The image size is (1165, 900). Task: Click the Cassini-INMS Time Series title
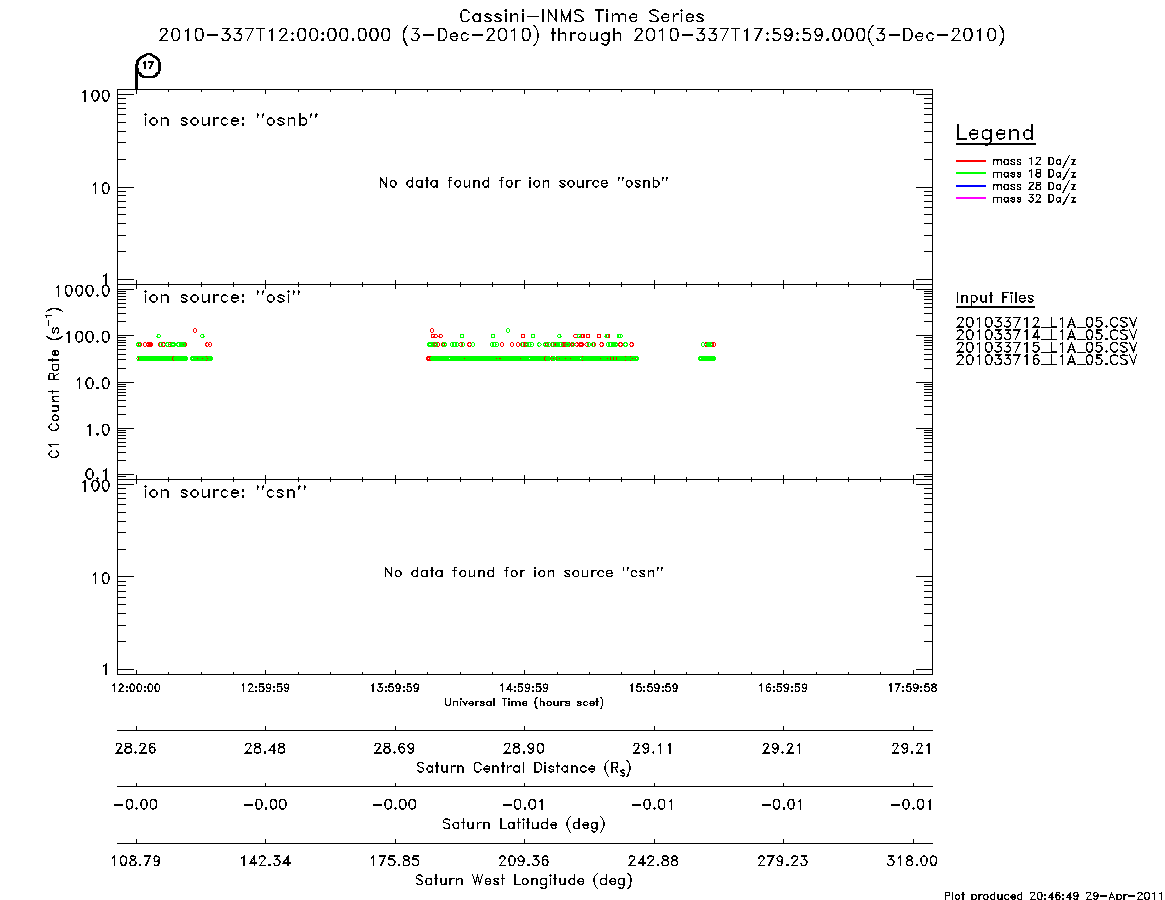point(582,16)
